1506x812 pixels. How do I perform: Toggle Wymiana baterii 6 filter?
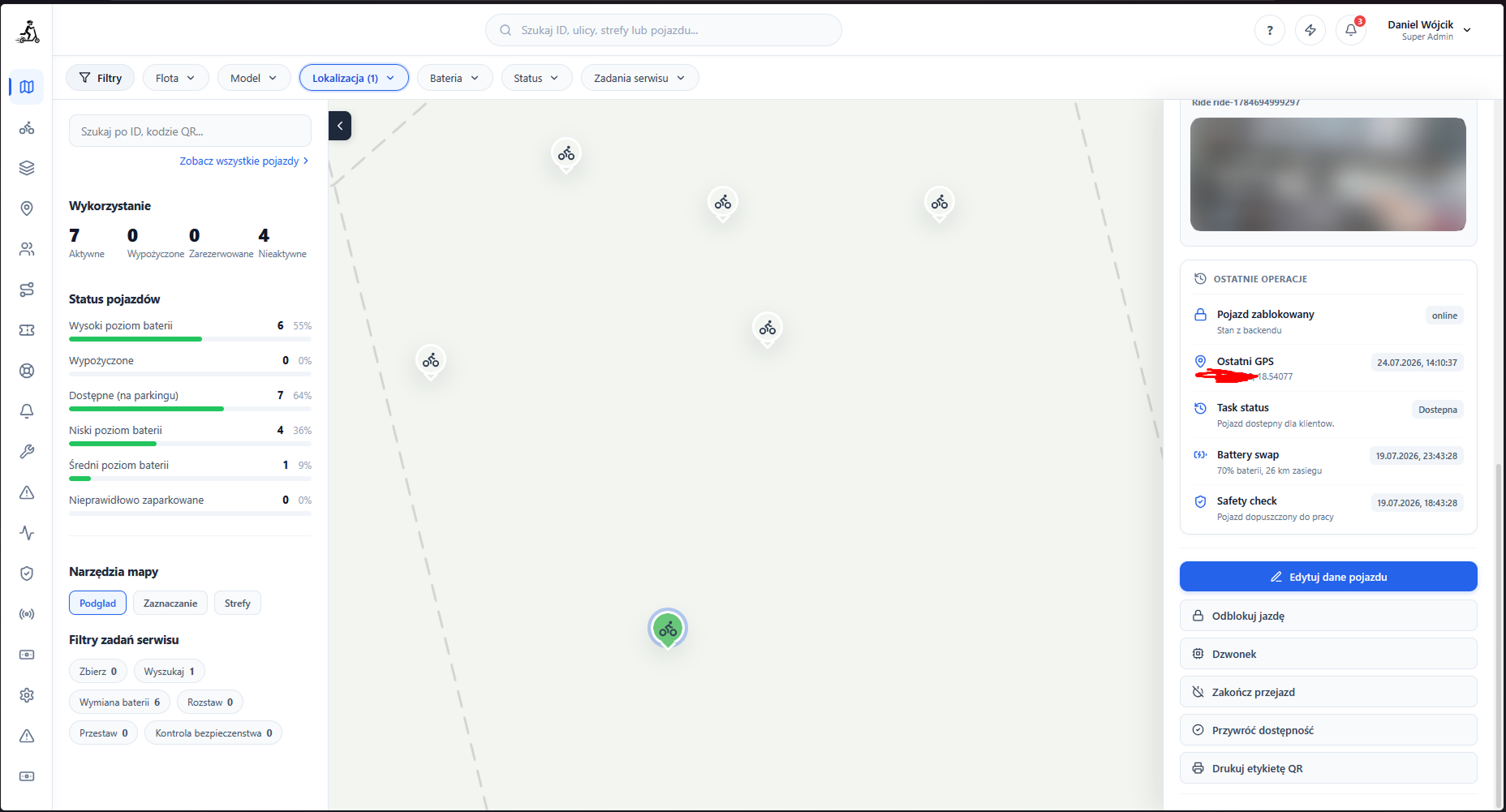pyautogui.click(x=120, y=702)
